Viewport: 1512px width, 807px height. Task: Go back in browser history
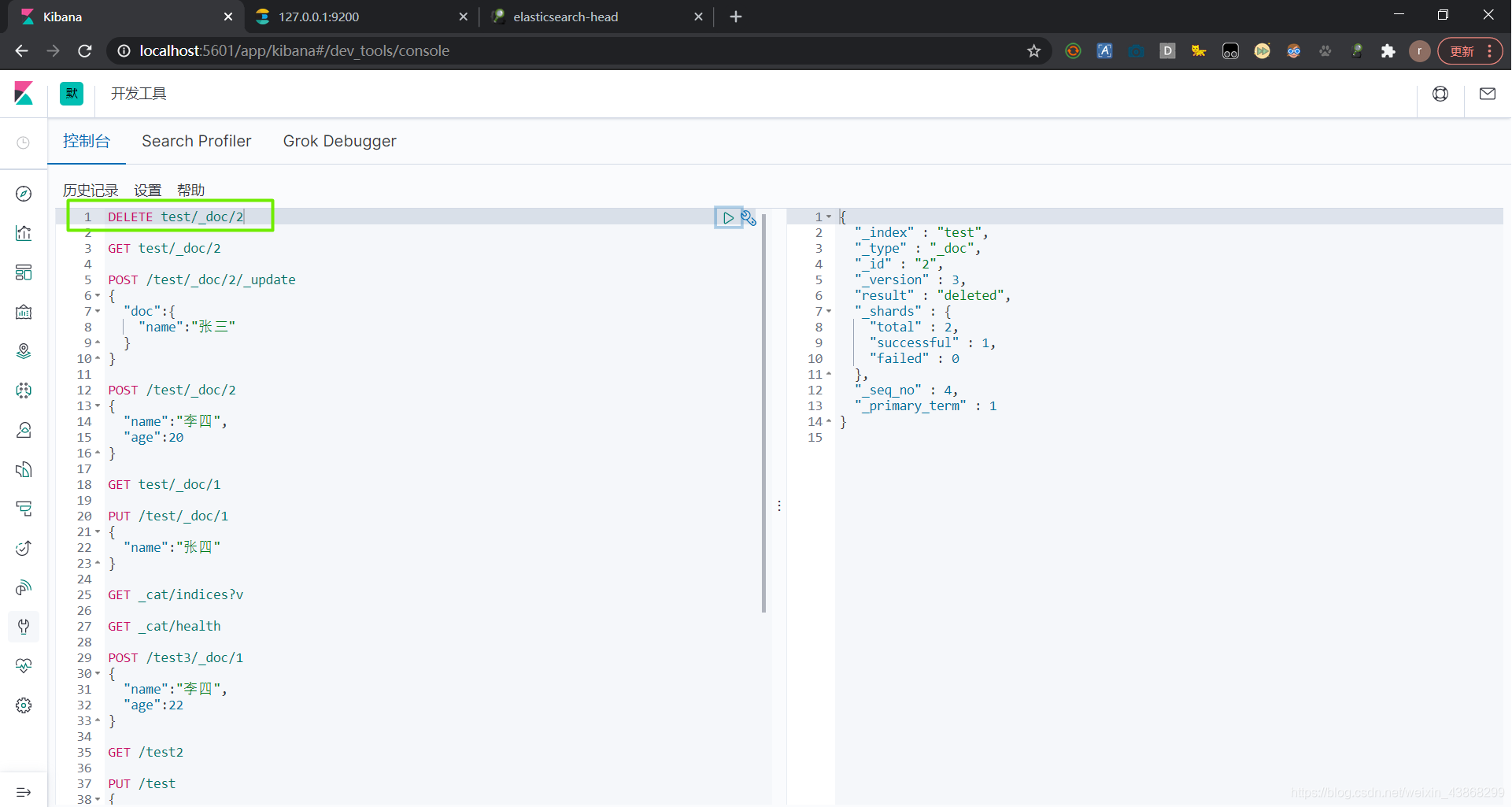pyautogui.click(x=21, y=51)
